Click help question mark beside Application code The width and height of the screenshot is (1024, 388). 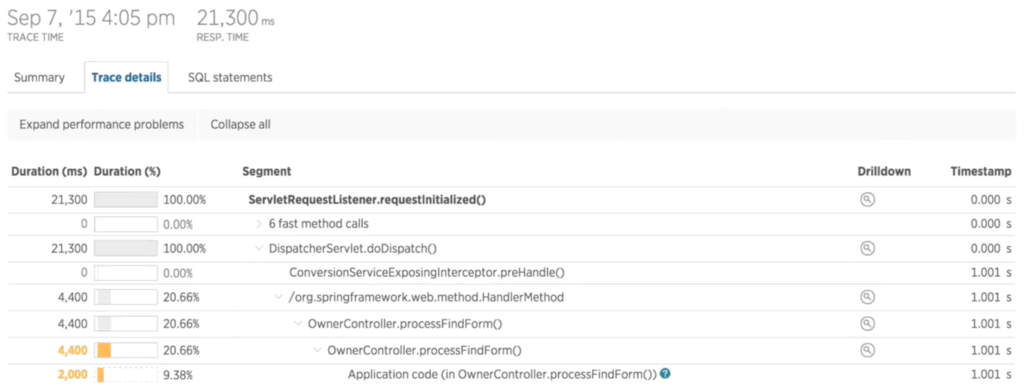click(665, 374)
